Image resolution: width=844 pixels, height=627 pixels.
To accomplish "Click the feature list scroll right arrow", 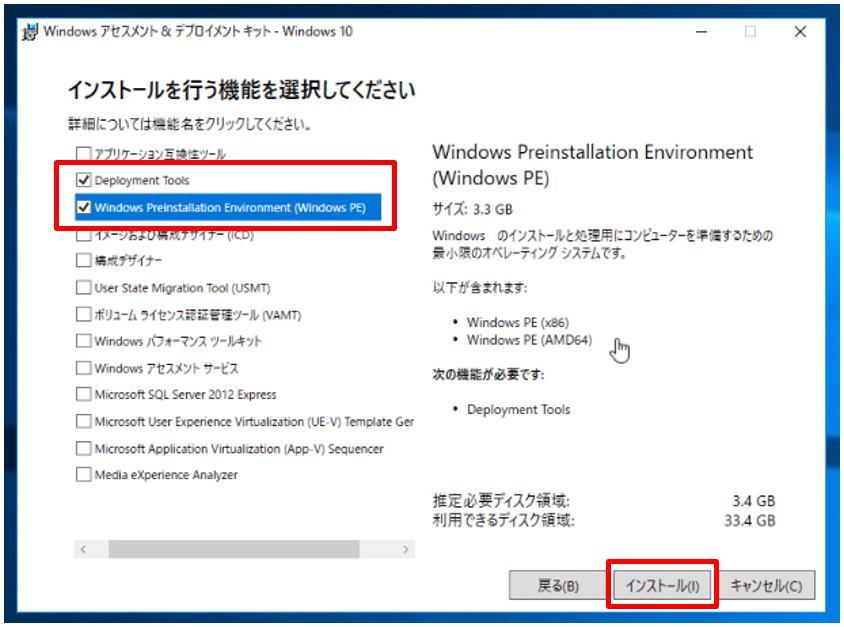I will tap(406, 549).
